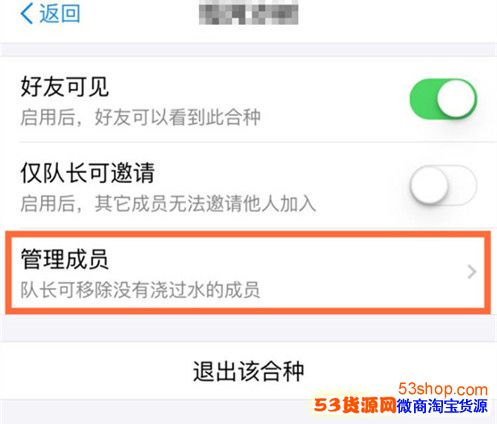Click the description 启用后,好友可以看到此合种
Screen dimensions: 497x424
point(140,118)
